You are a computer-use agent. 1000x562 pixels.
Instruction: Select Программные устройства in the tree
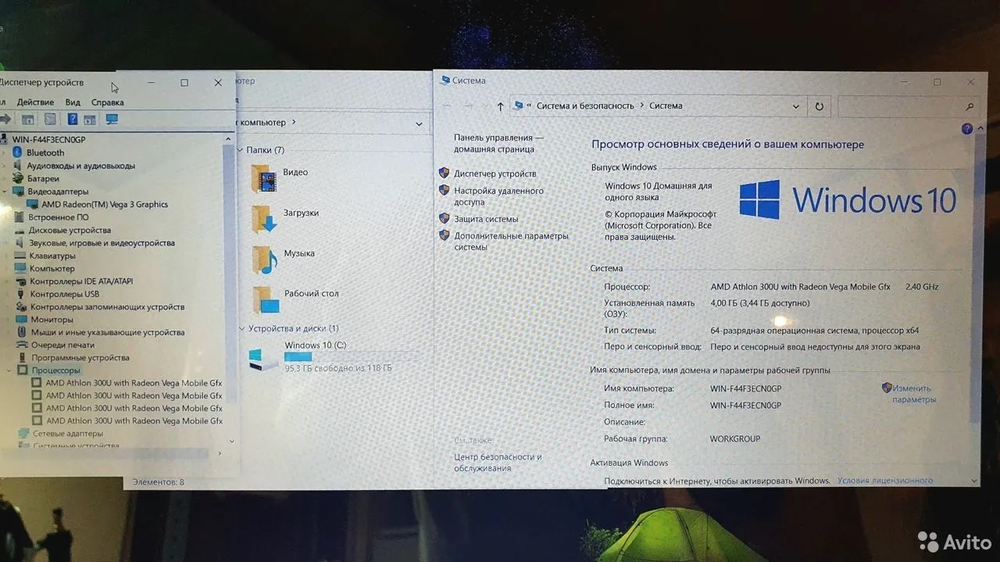(80, 358)
